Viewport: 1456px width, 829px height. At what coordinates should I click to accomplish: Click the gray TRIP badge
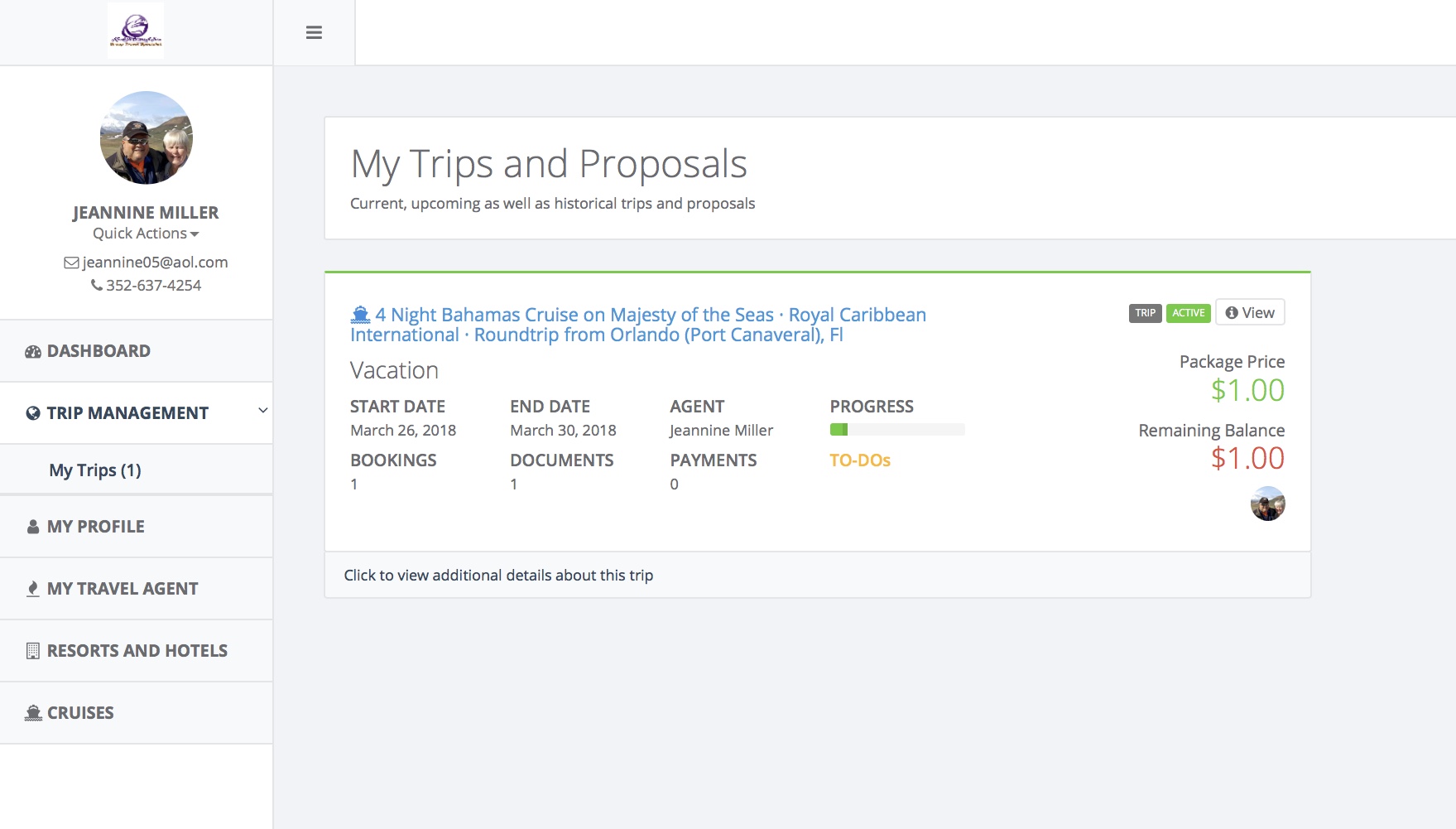tap(1146, 313)
